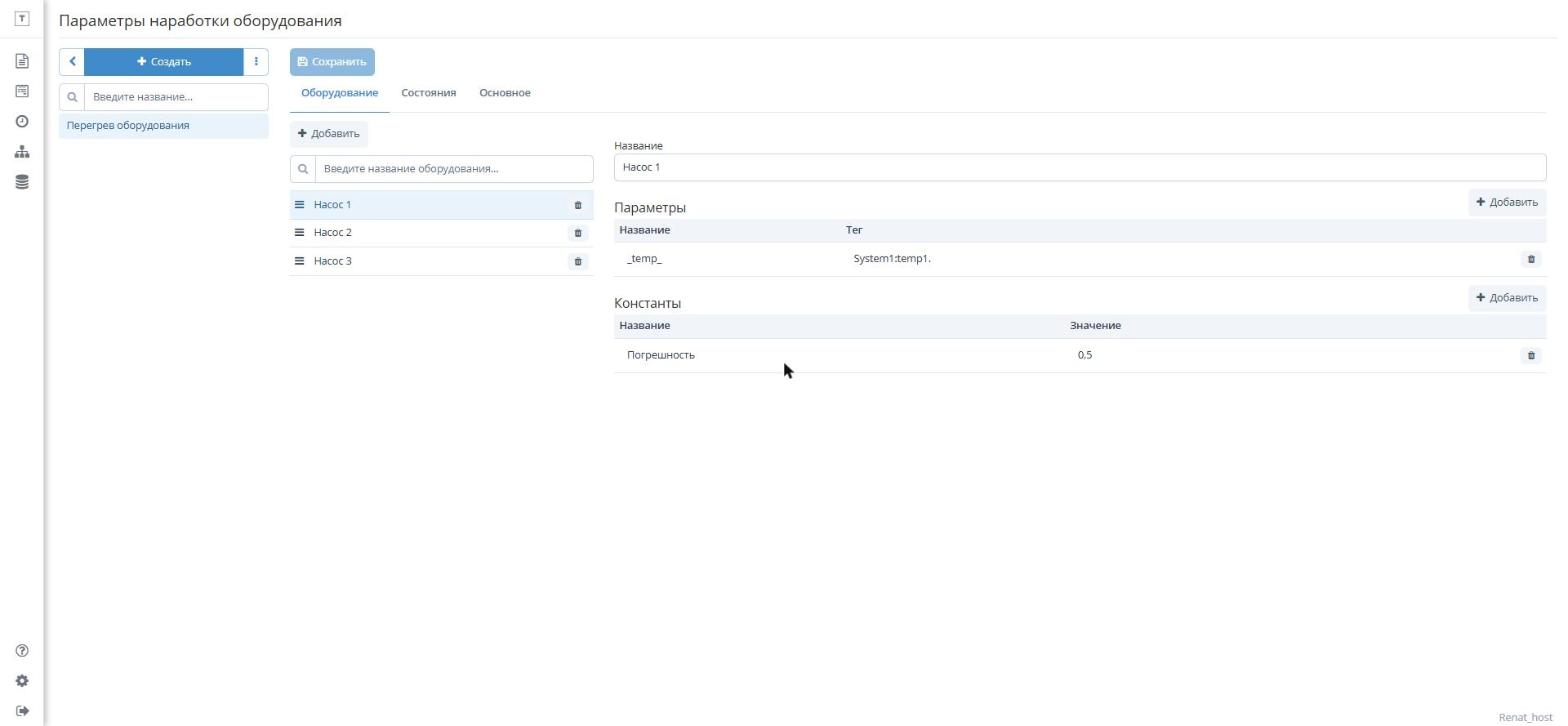The width and height of the screenshot is (1568, 726).
Task: Delete Насос 2 with its trash icon
Action: point(578,233)
